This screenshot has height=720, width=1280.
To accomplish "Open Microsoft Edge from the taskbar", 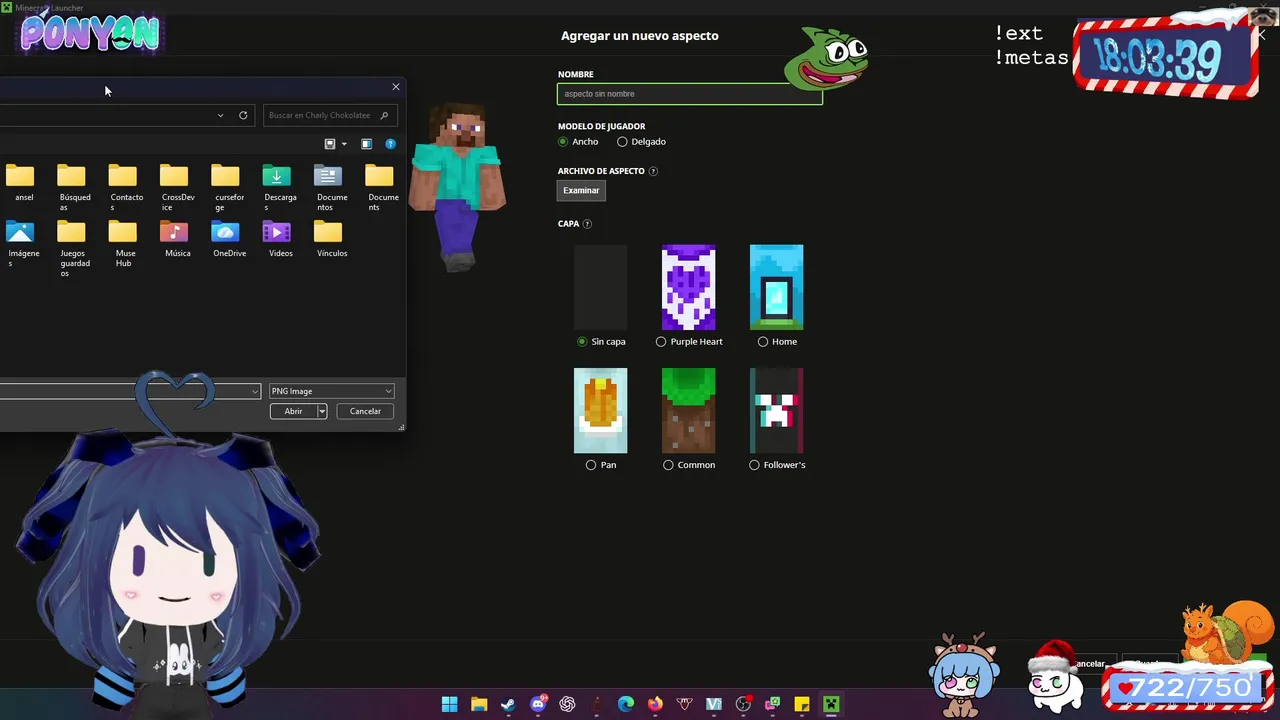I will 626,704.
